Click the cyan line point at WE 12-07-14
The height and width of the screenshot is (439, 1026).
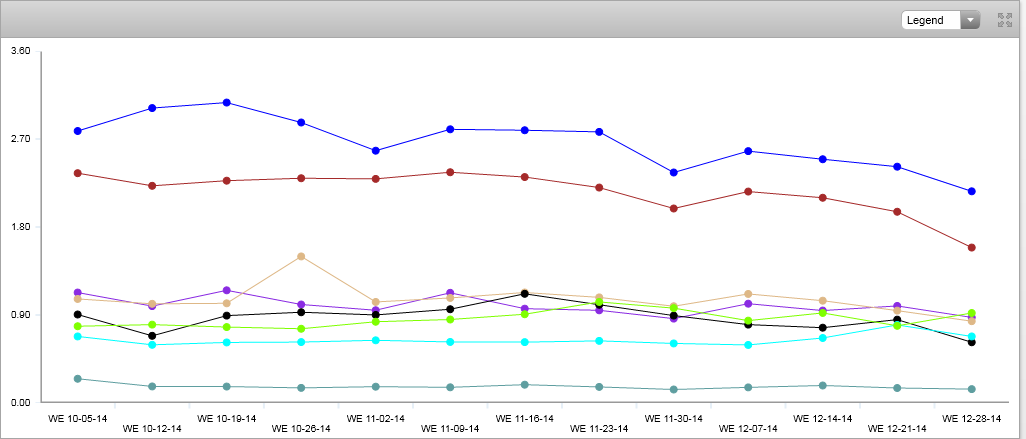tap(748, 345)
